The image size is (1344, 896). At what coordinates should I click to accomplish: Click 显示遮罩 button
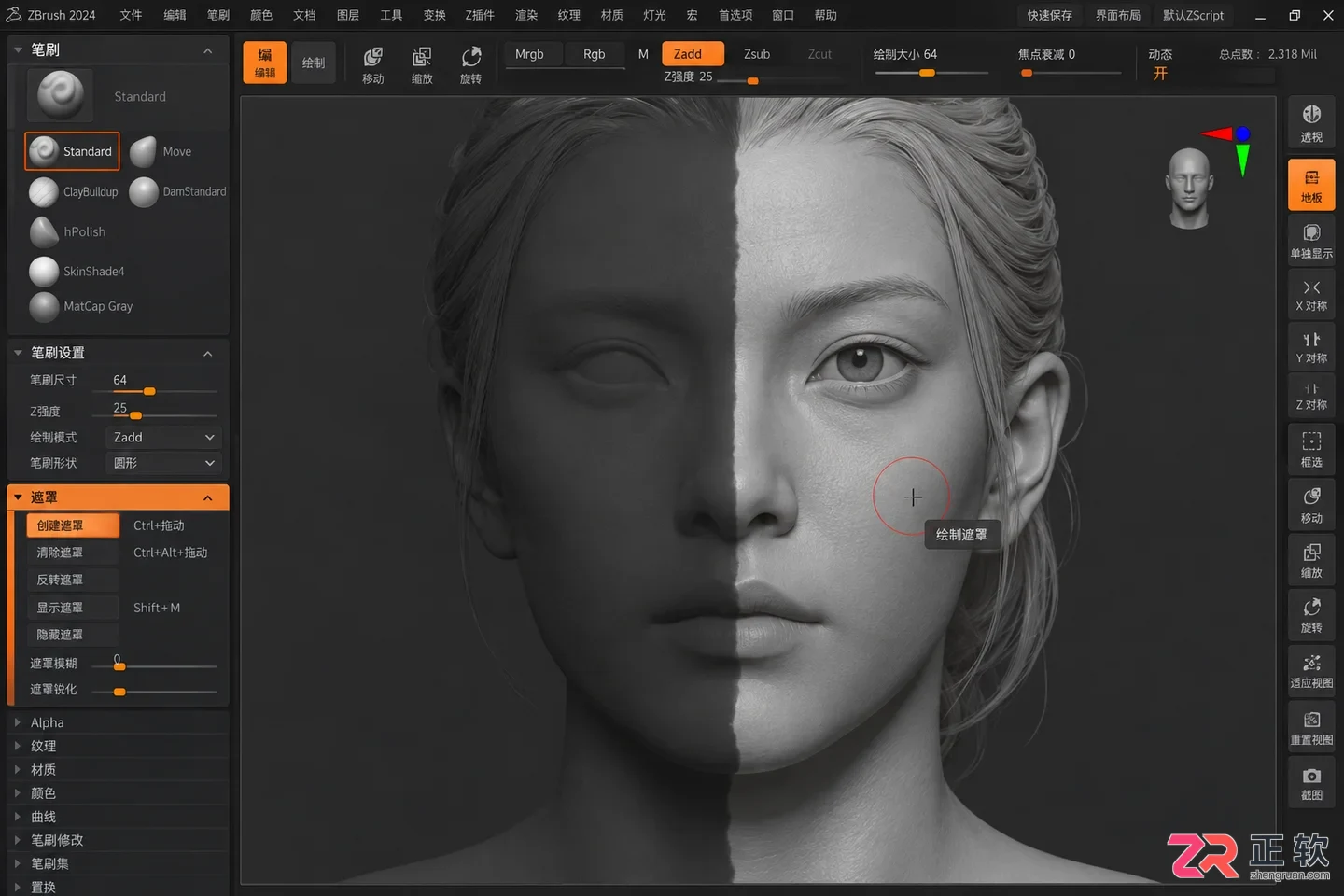click(73, 608)
